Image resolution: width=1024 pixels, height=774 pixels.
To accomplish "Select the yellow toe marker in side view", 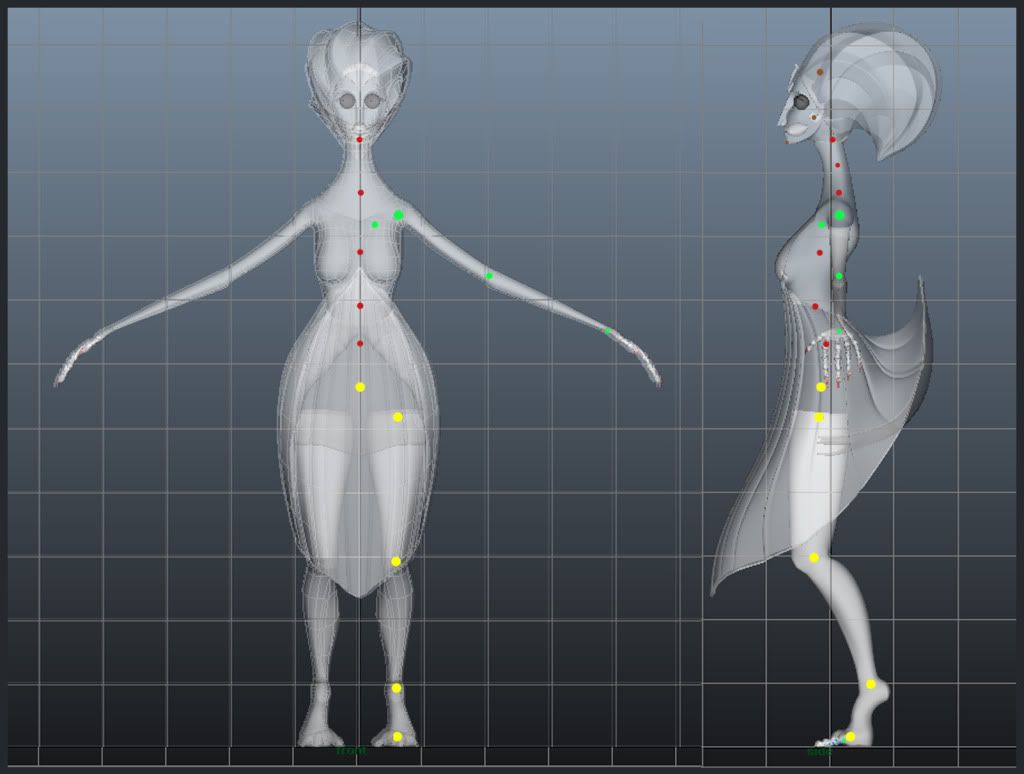I will [x=850, y=737].
